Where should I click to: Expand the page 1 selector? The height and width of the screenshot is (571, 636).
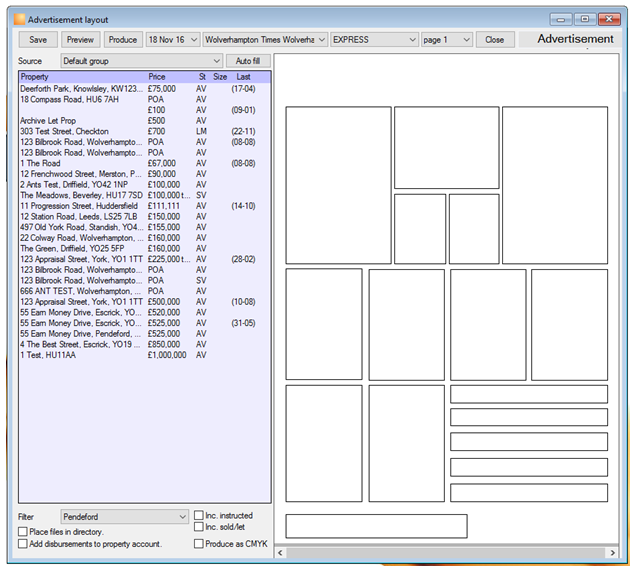(x=447, y=40)
